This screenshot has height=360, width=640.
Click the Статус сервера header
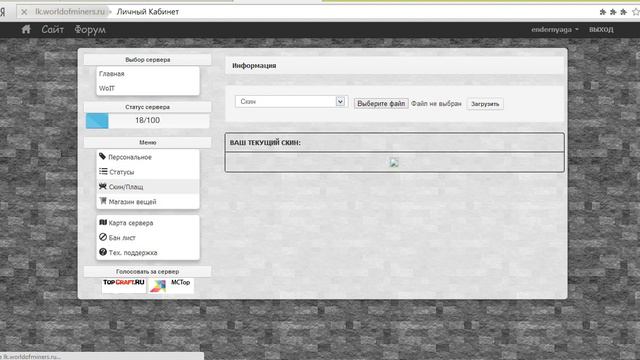click(x=147, y=107)
